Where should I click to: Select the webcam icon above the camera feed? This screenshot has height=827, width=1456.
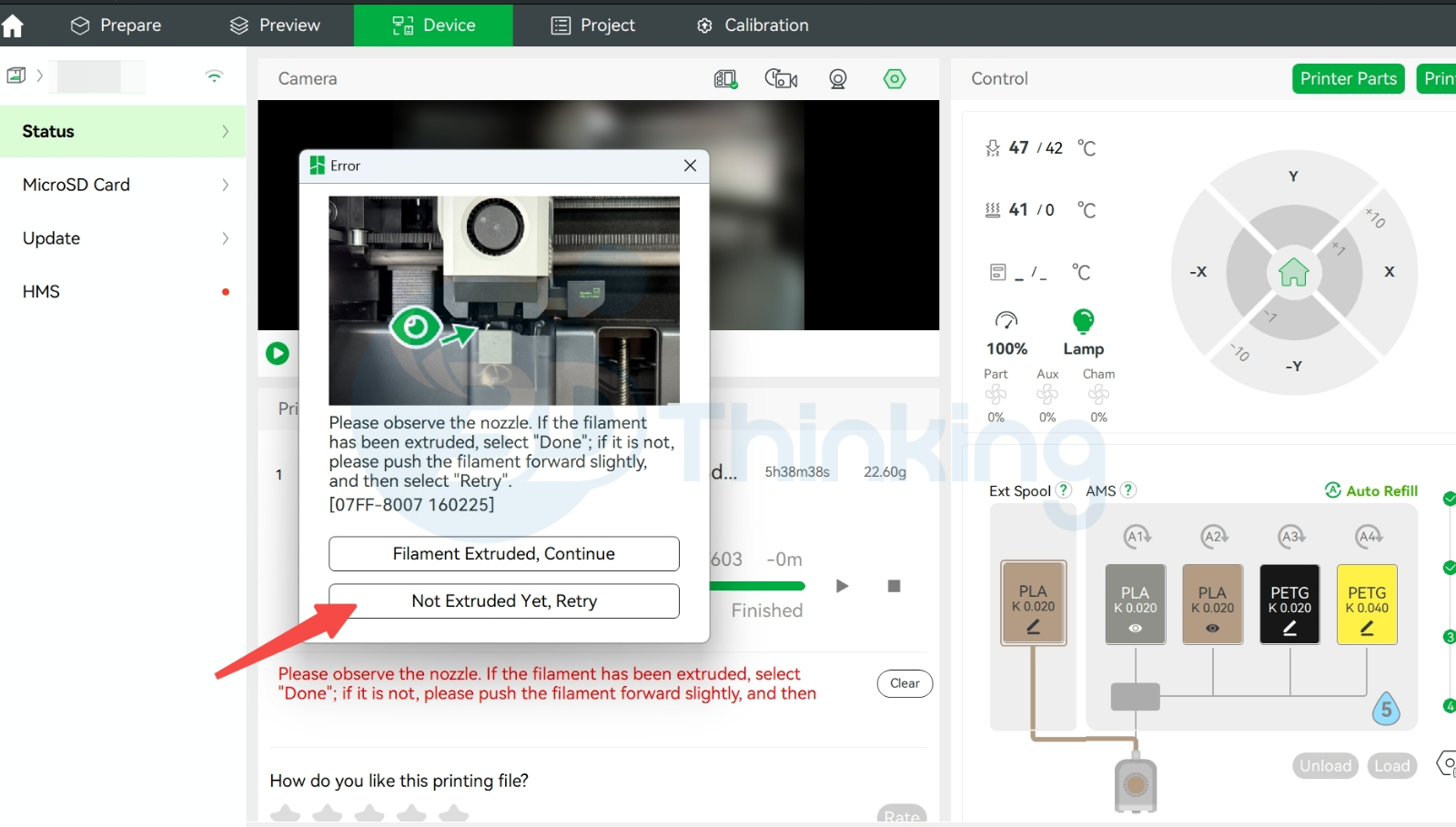(837, 78)
